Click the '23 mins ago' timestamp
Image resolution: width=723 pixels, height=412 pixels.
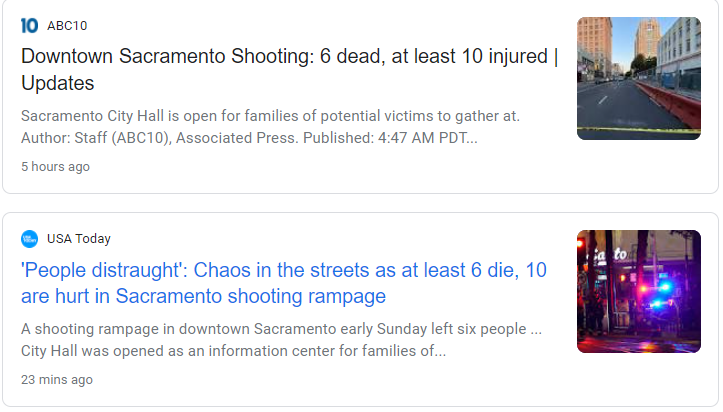pyautogui.click(x=57, y=380)
